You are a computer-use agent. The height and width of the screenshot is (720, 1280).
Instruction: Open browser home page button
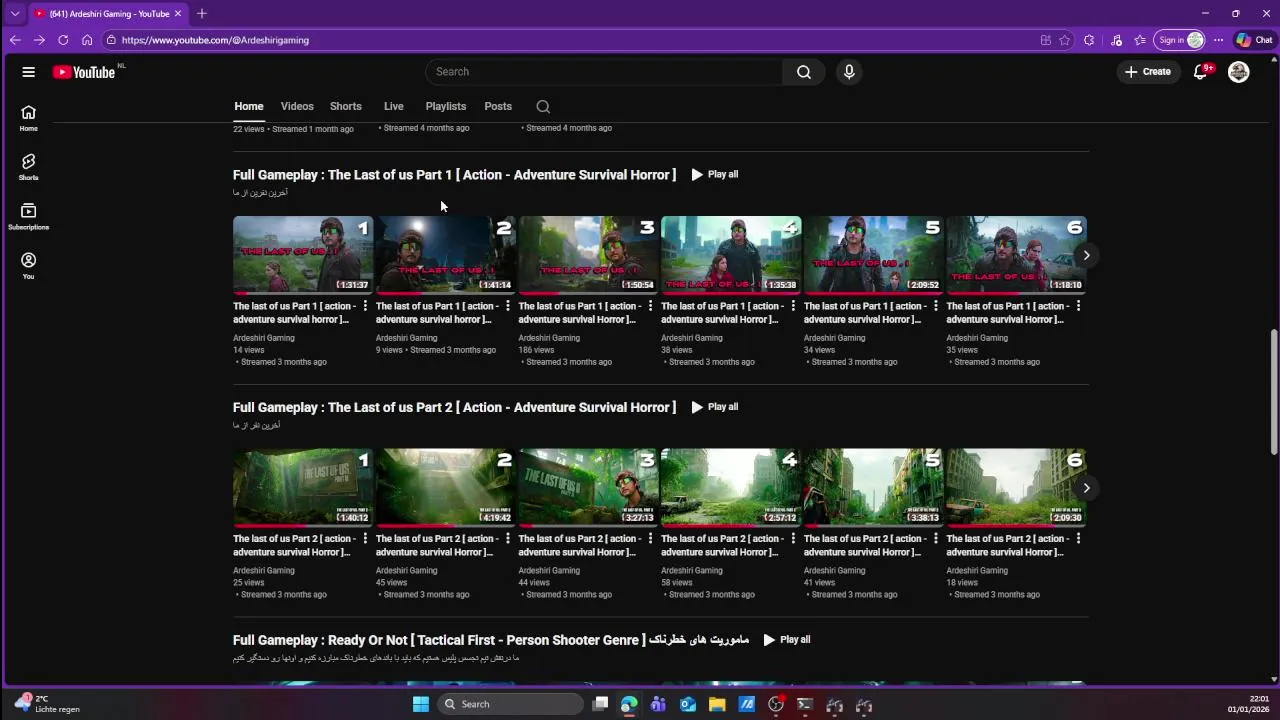point(87,40)
